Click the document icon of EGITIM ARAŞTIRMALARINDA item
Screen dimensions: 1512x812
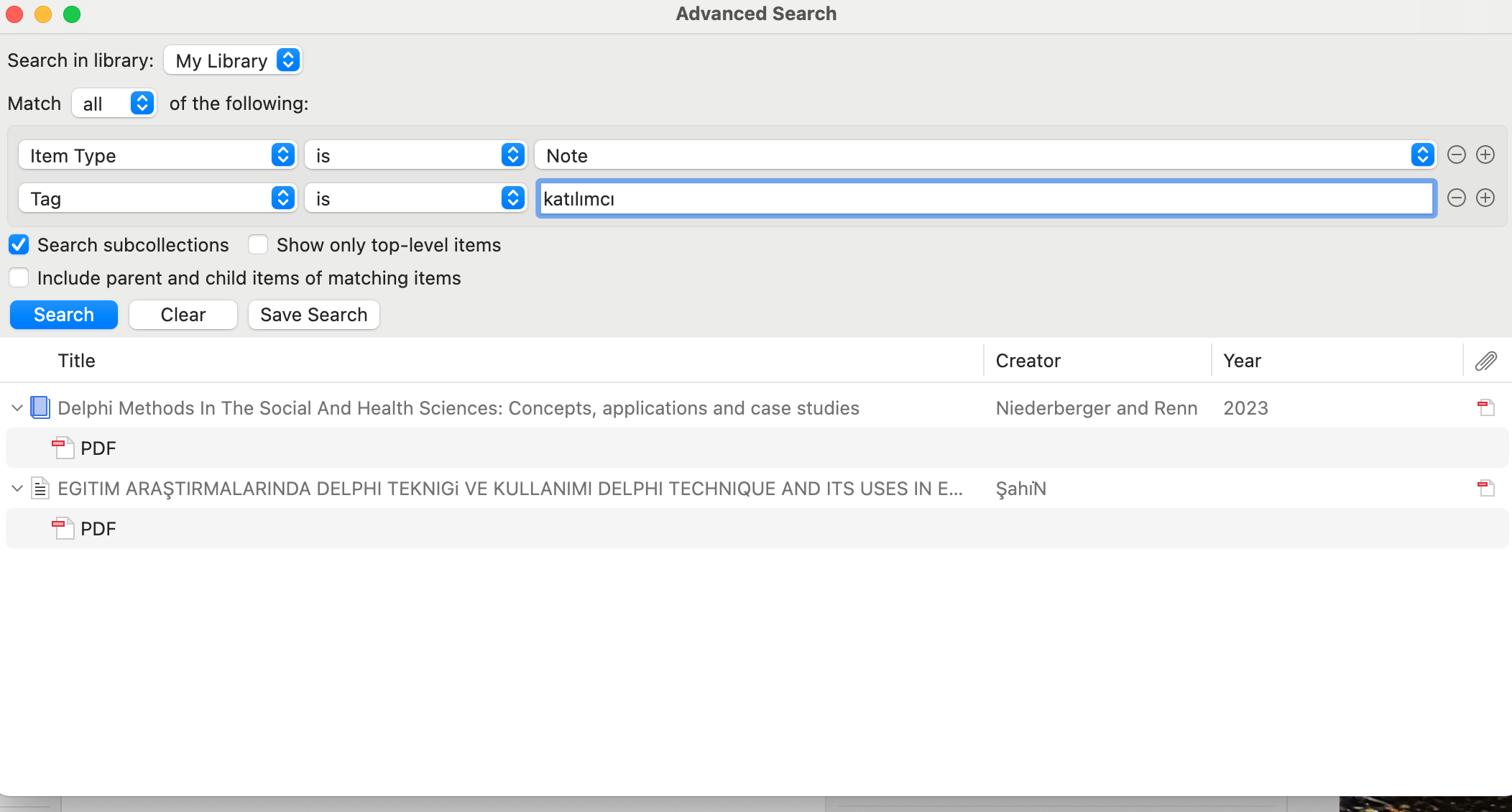pyautogui.click(x=40, y=489)
